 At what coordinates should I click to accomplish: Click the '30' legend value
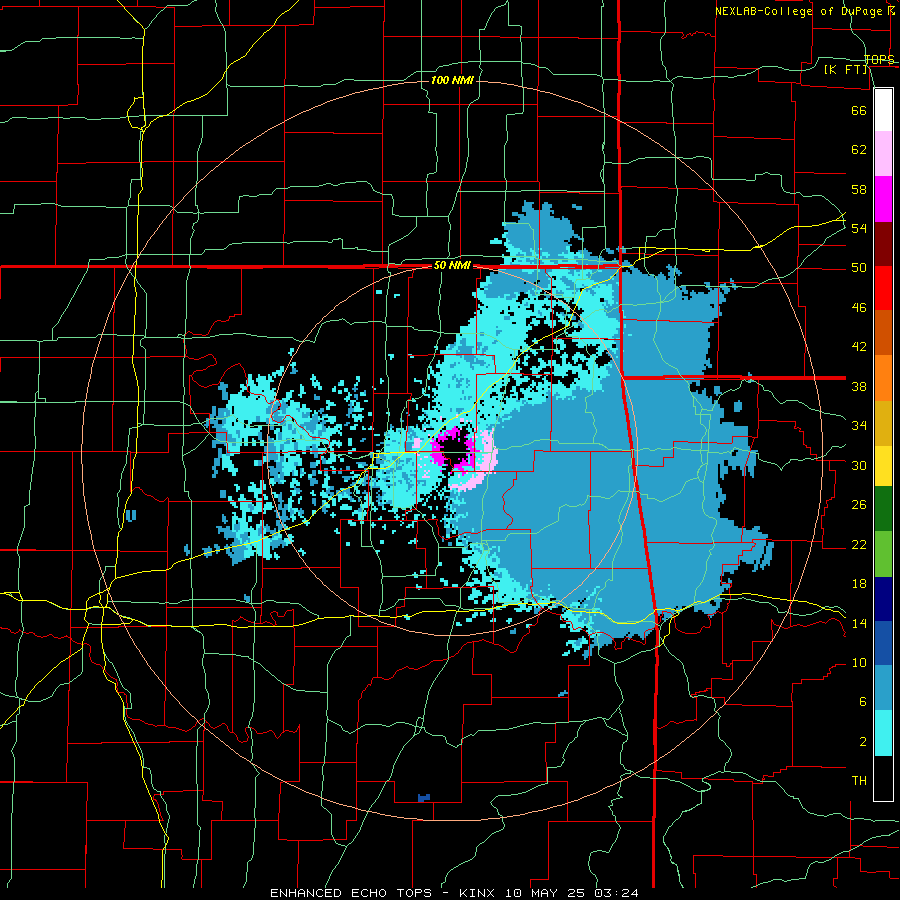(x=859, y=465)
